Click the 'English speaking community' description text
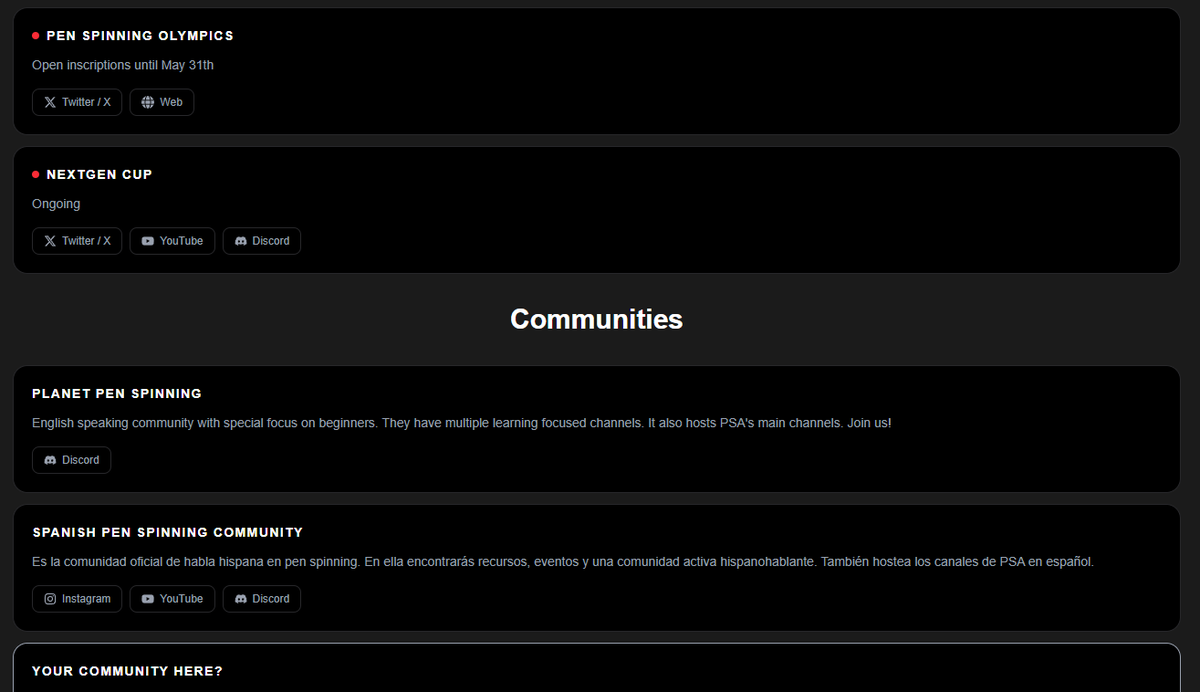The height and width of the screenshot is (692, 1200). pos(461,423)
